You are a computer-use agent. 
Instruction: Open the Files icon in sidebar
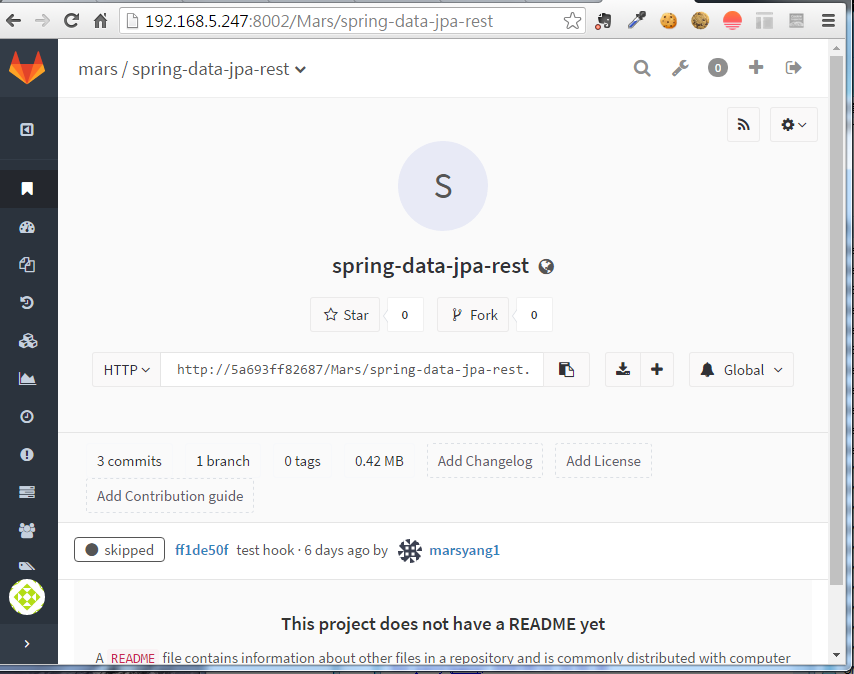pos(27,265)
